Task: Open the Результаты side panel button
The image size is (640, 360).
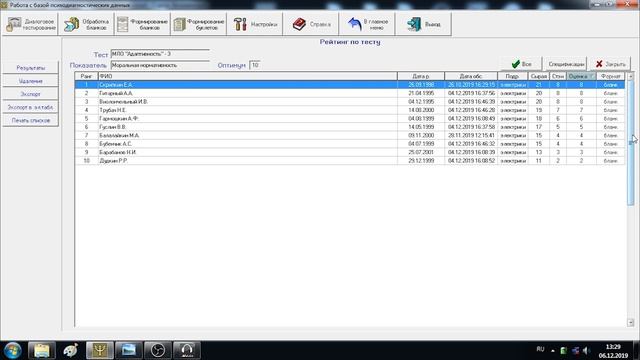Action: pos(31,68)
